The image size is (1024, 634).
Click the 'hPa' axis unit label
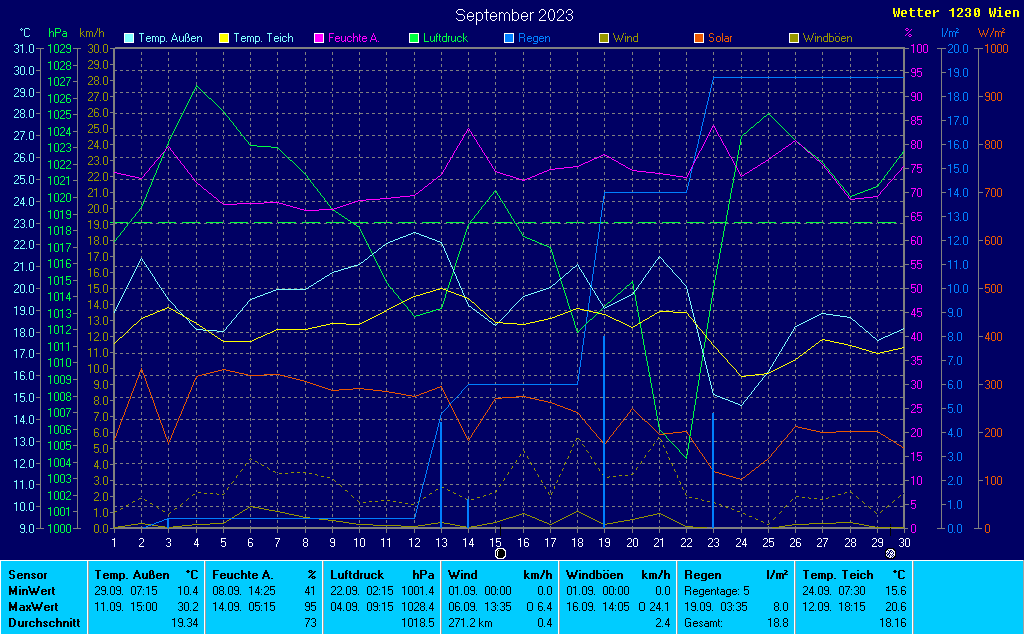click(57, 33)
